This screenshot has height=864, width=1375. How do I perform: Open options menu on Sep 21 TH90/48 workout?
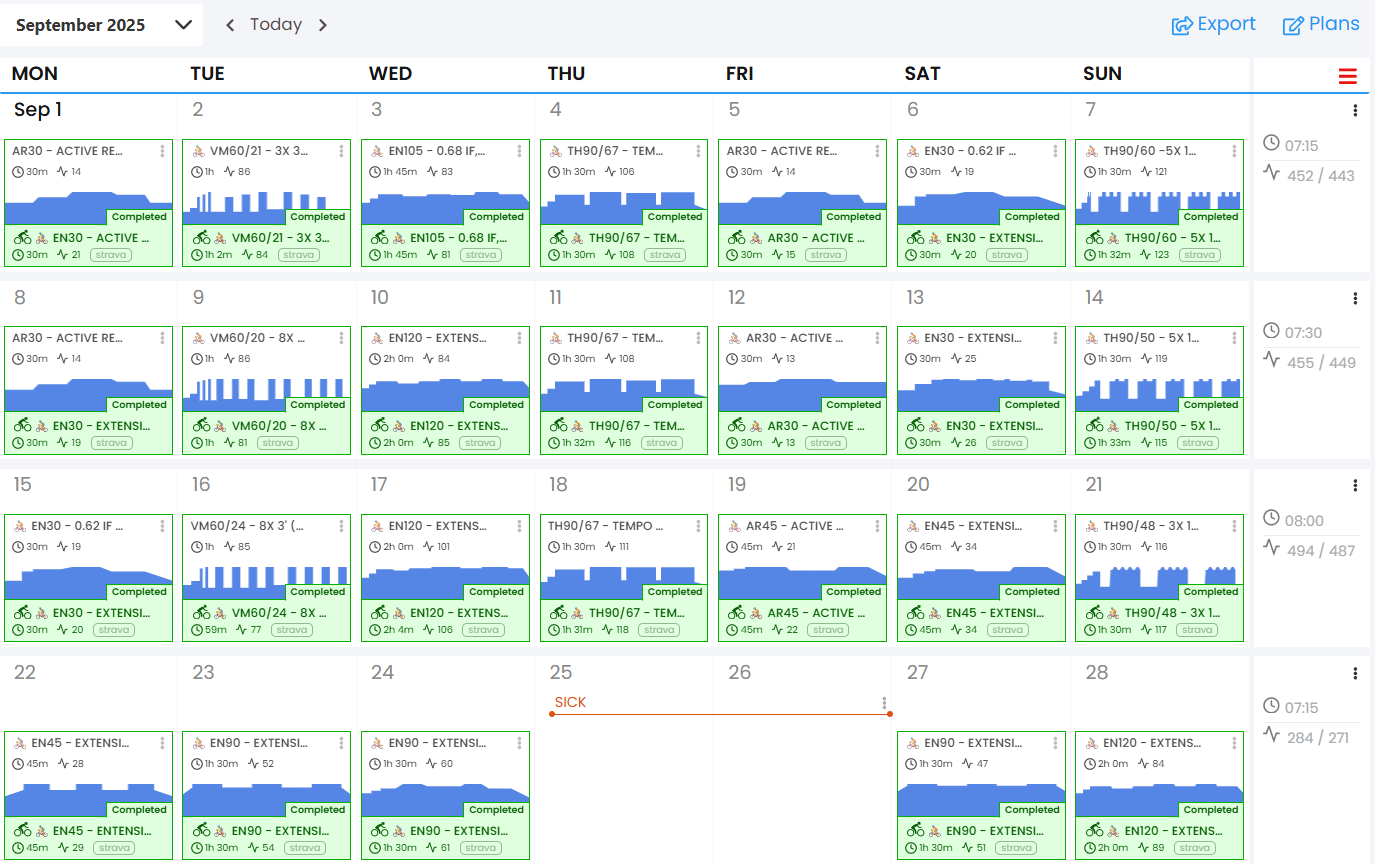pyautogui.click(x=1234, y=526)
